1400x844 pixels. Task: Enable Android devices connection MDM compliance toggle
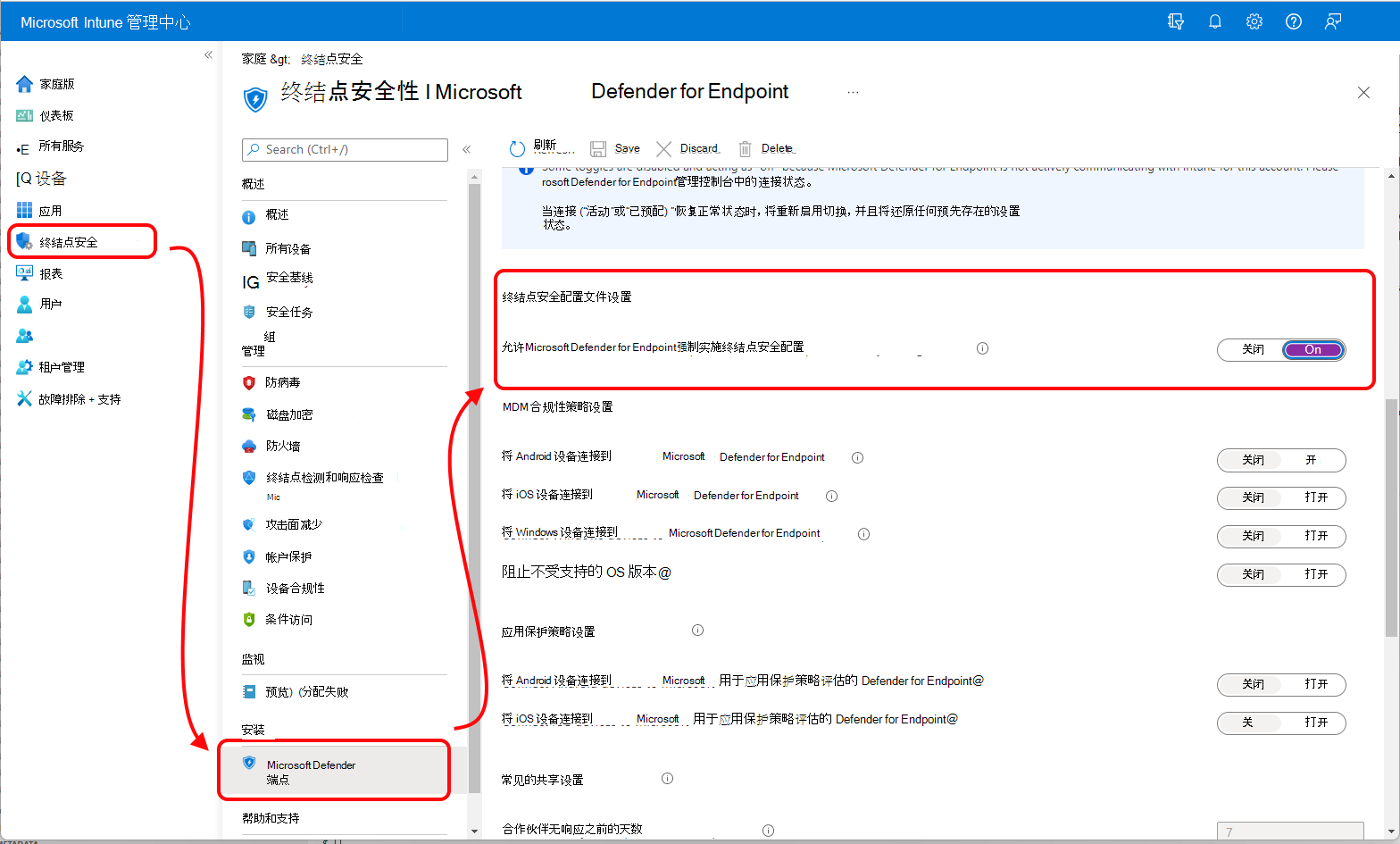[x=1311, y=460]
